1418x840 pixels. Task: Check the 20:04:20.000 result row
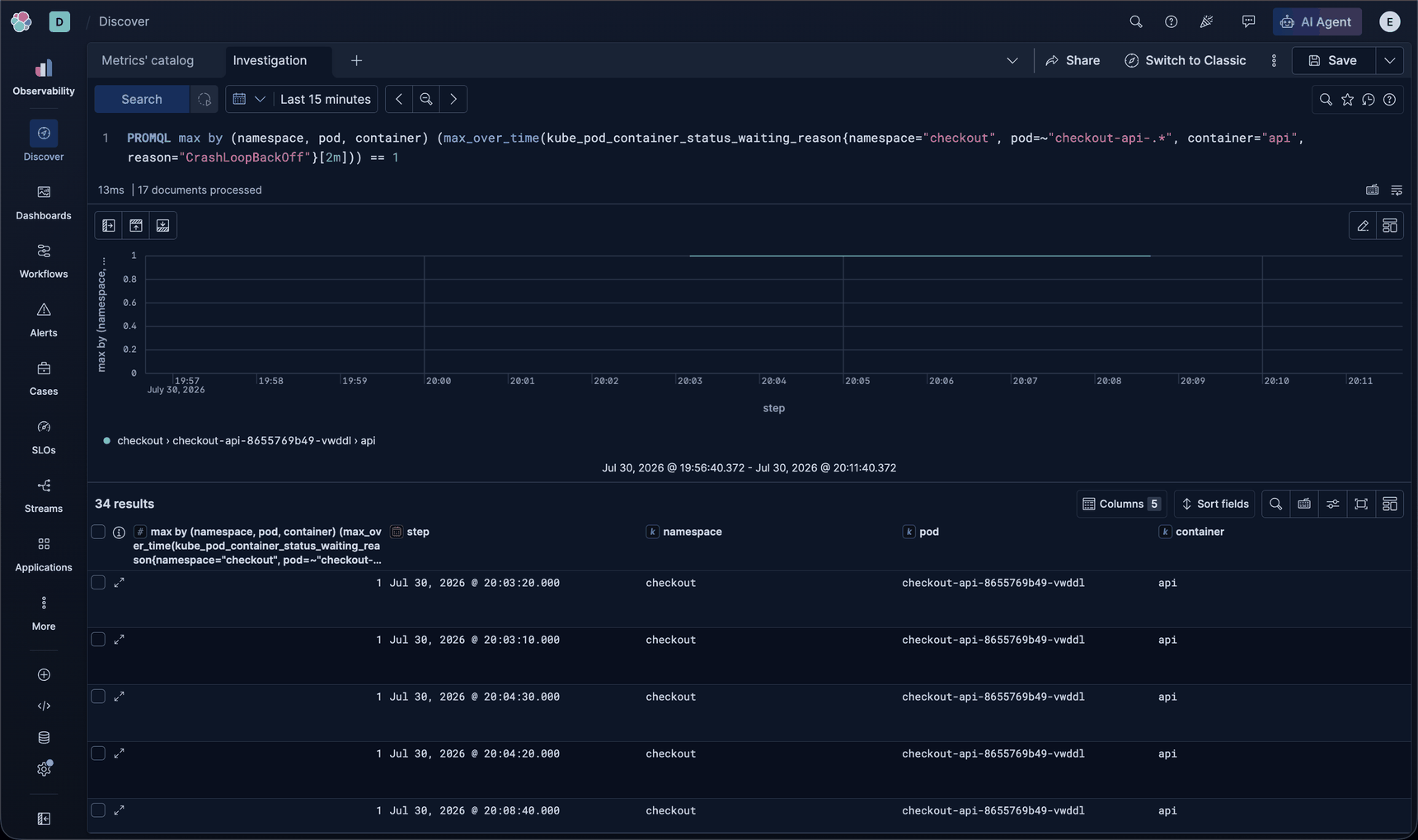98,753
